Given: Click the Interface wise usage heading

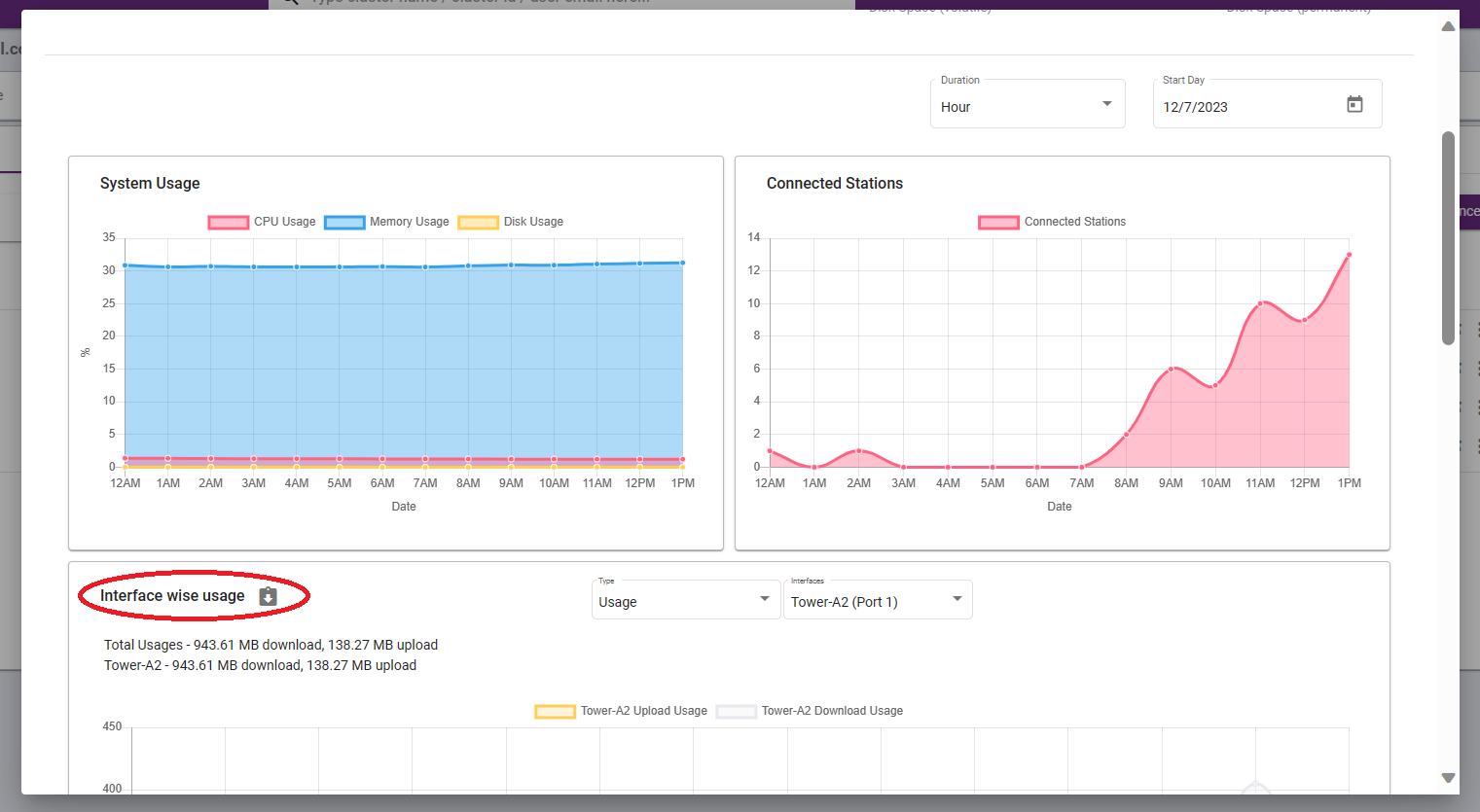Looking at the screenshot, I should (x=172, y=596).
